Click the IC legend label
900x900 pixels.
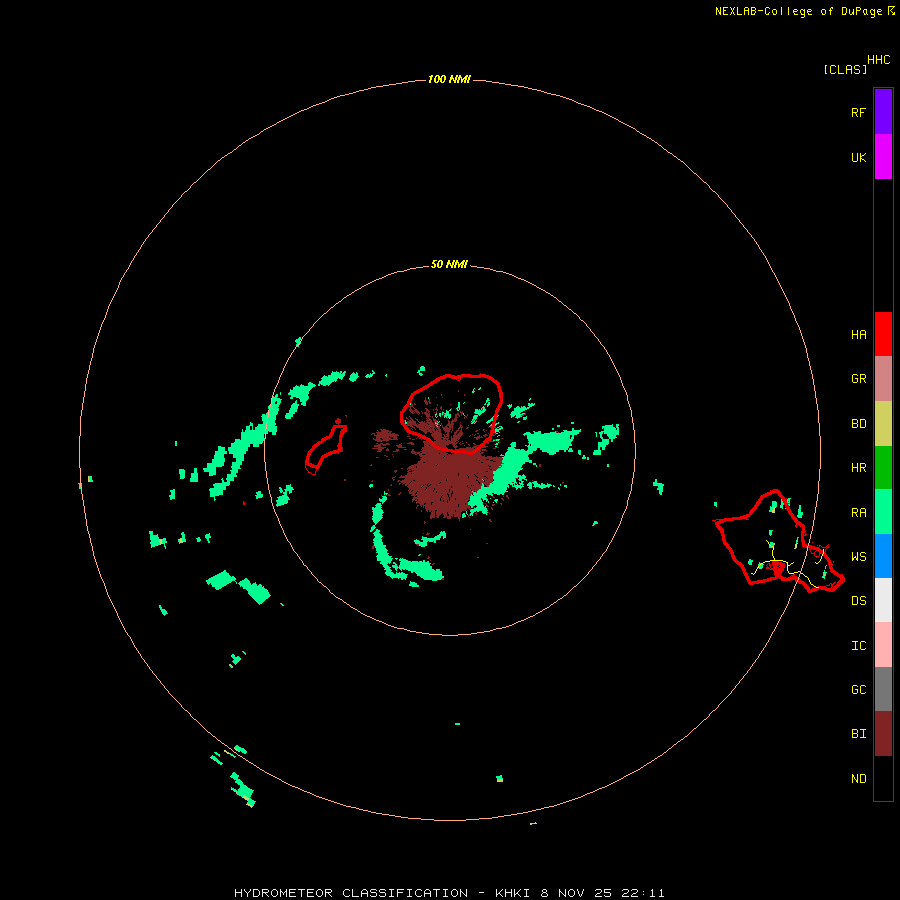coord(858,646)
